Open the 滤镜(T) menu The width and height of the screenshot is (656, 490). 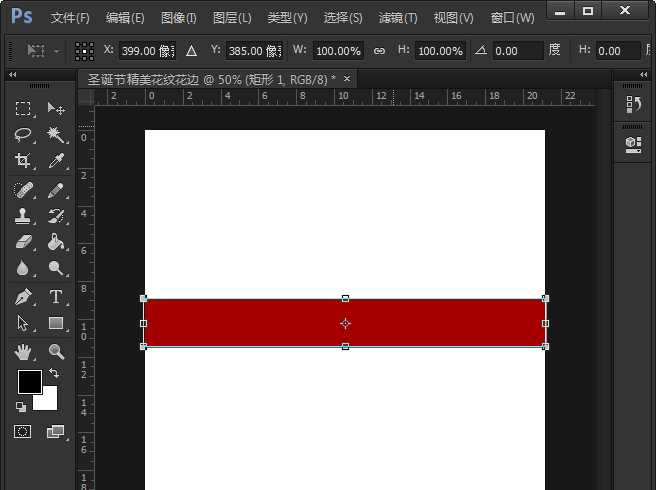pyautogui.click(x=398, y=18)
